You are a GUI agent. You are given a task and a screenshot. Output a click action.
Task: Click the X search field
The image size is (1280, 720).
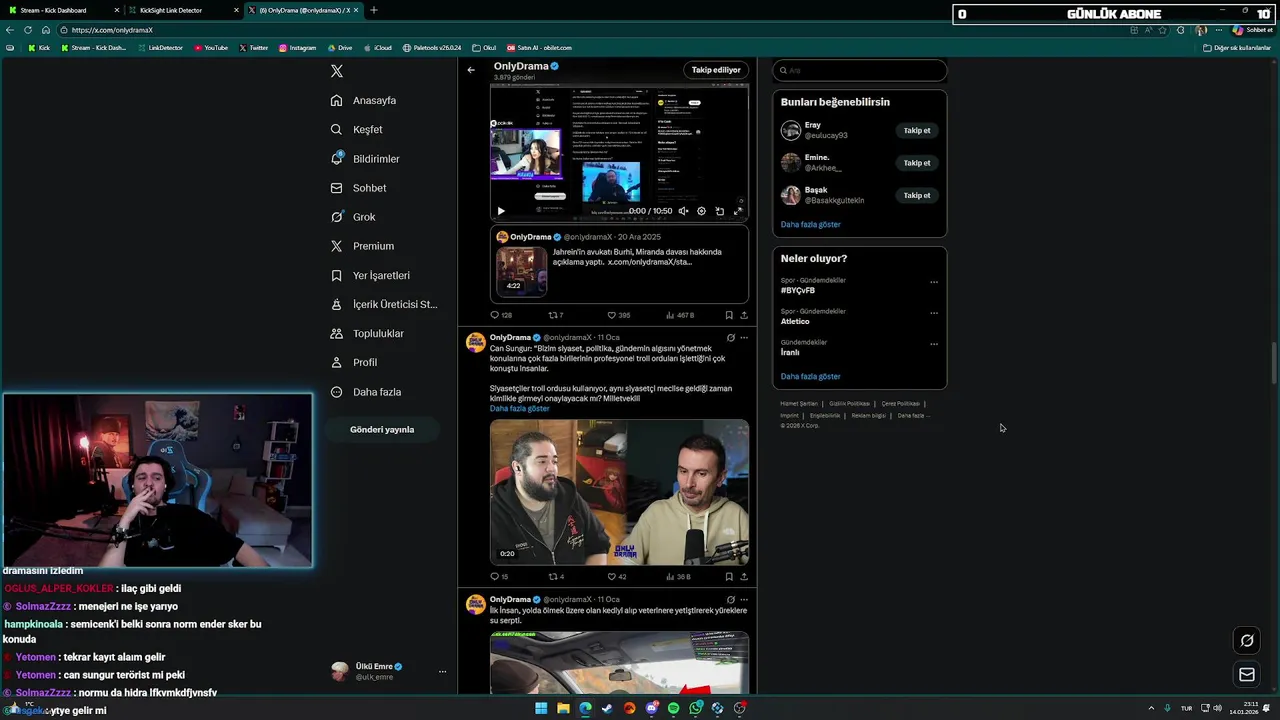click(859, 70)
